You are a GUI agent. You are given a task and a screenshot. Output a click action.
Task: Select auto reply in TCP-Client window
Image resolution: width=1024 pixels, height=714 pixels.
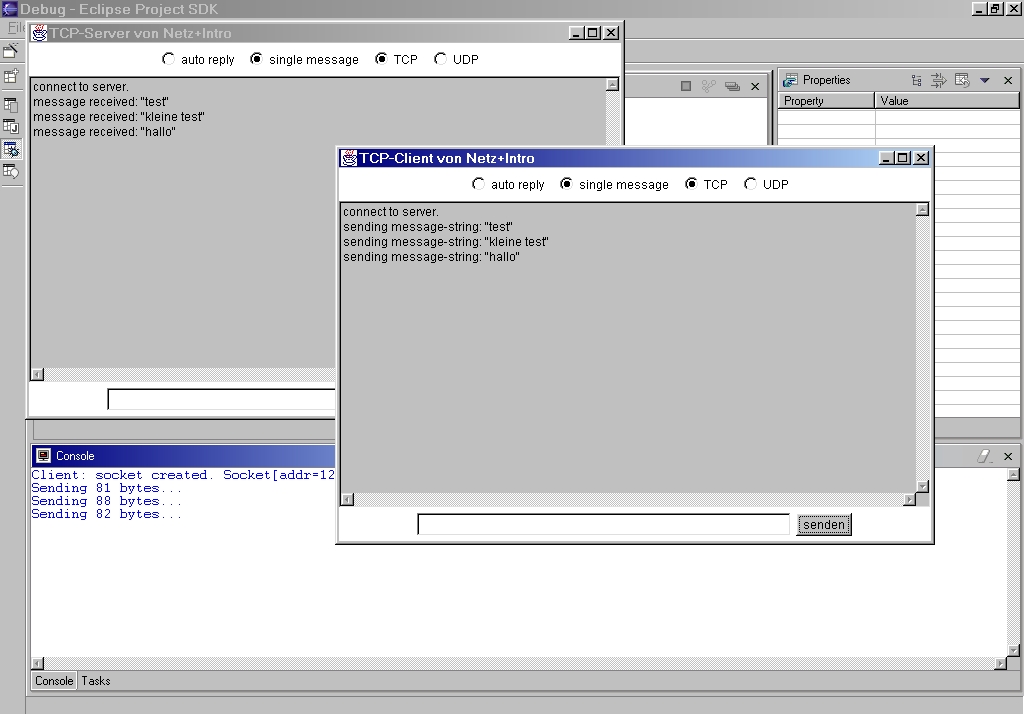479,184
